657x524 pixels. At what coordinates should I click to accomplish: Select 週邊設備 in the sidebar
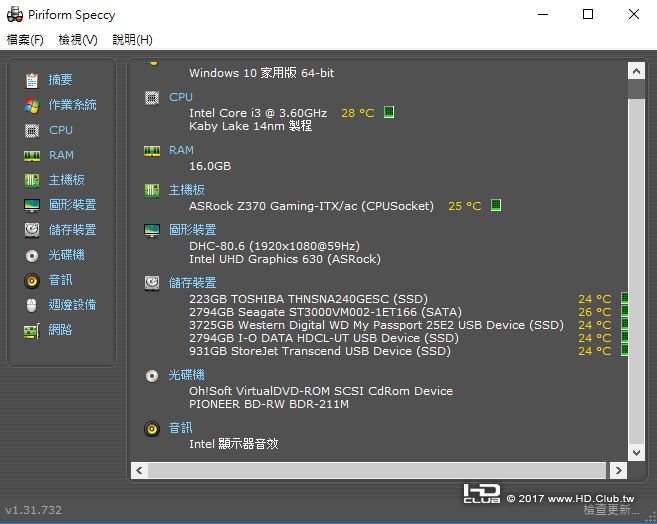pos(72,305)
